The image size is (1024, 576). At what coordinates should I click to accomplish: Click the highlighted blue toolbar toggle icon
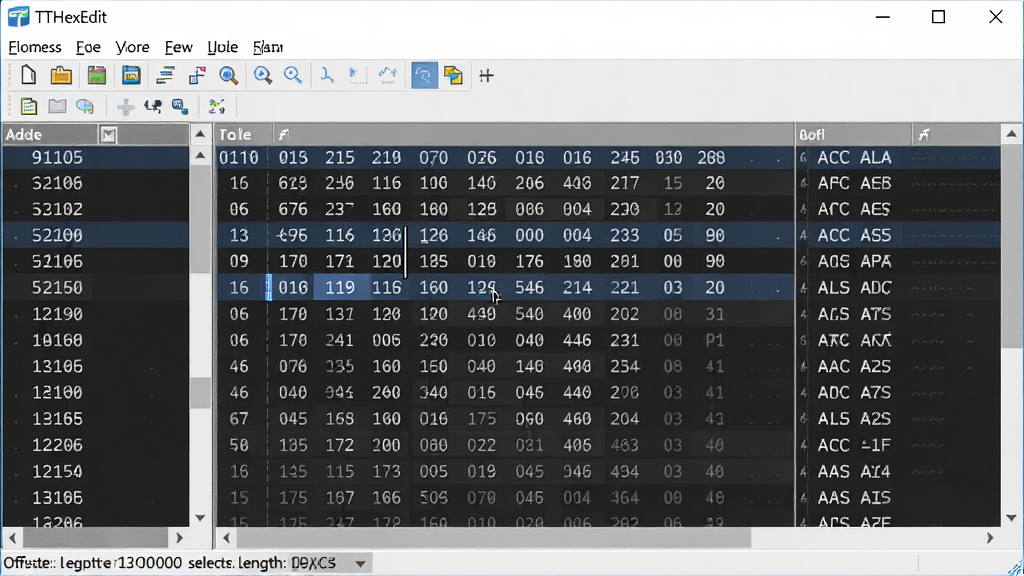pyautogui.click(x=424, y=76)
